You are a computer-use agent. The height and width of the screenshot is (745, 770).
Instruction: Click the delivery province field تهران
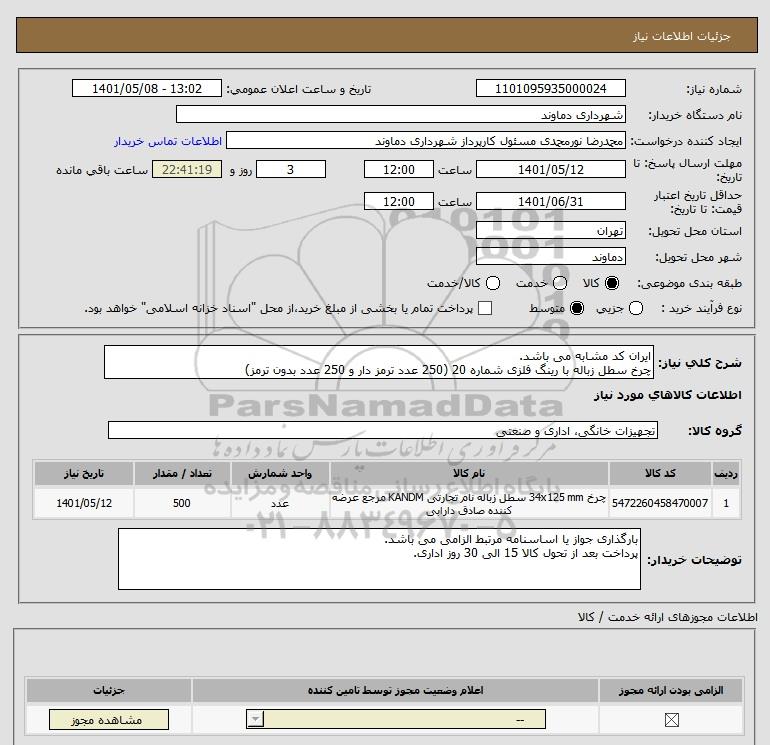[550, 230]
